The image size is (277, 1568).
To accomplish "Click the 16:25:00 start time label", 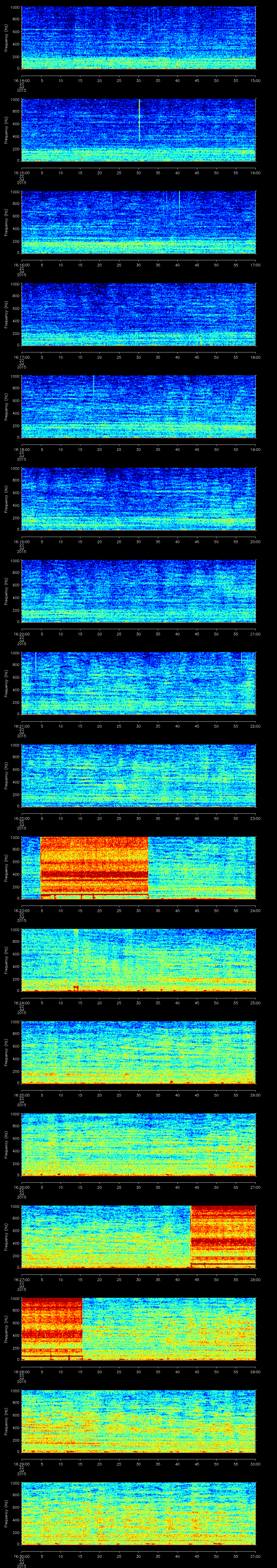I will tap(21, 1095).
